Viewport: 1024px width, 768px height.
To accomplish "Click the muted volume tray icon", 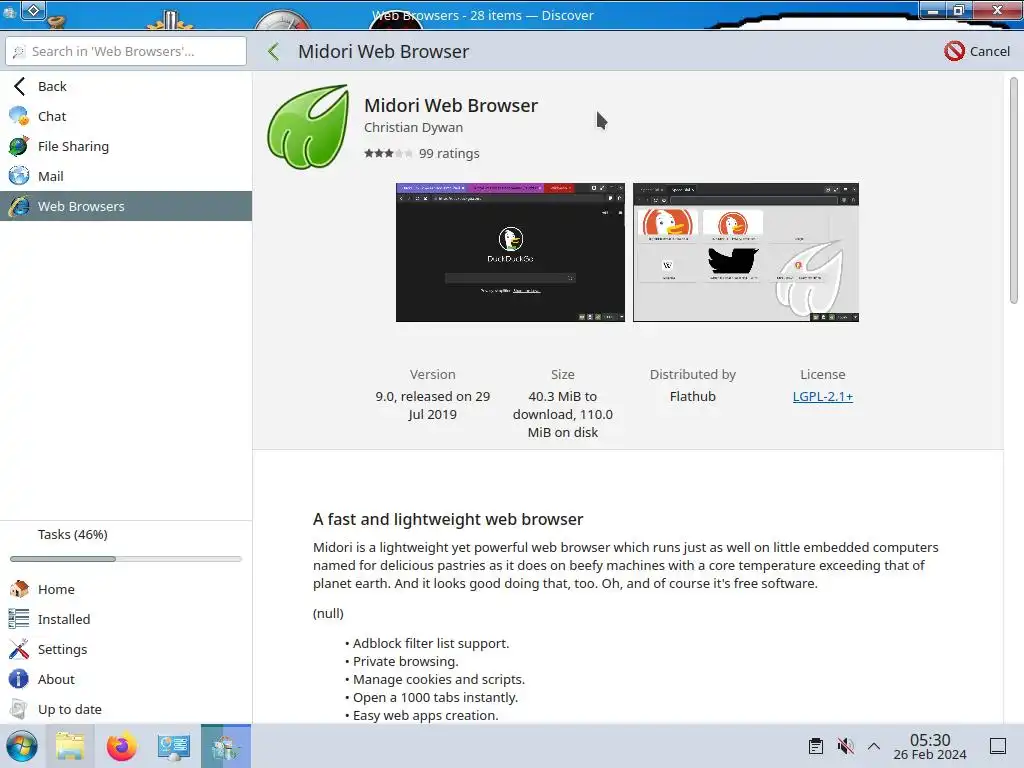I will 845,746.
